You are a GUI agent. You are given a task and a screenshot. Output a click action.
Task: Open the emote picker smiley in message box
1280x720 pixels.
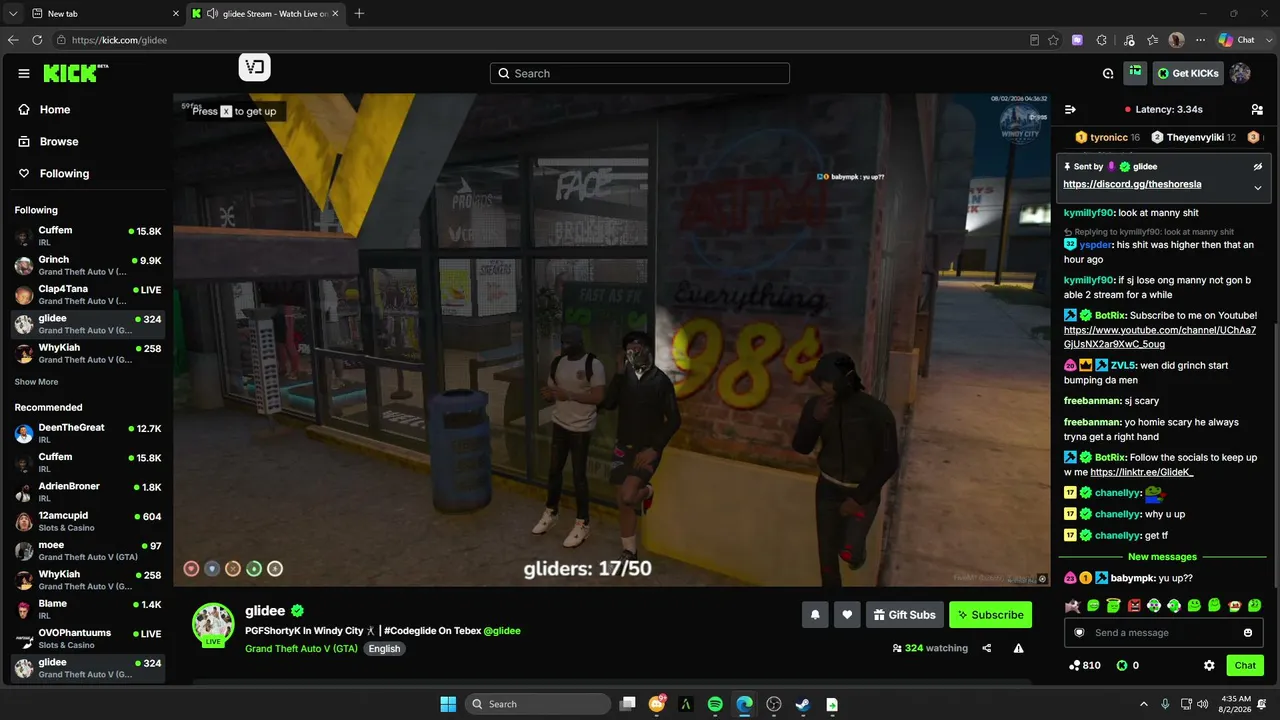[1248, 633]
